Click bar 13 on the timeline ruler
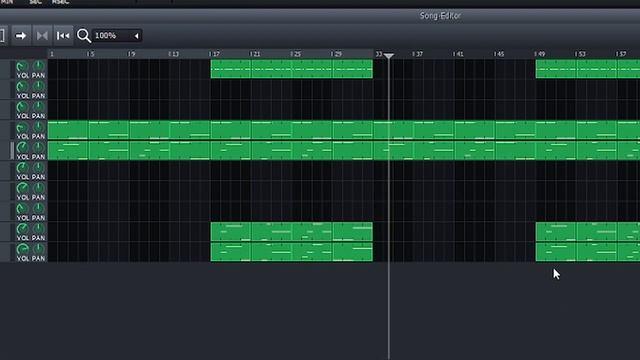The width and height of the screenshot is (640, 360). (x=173, y=54)
